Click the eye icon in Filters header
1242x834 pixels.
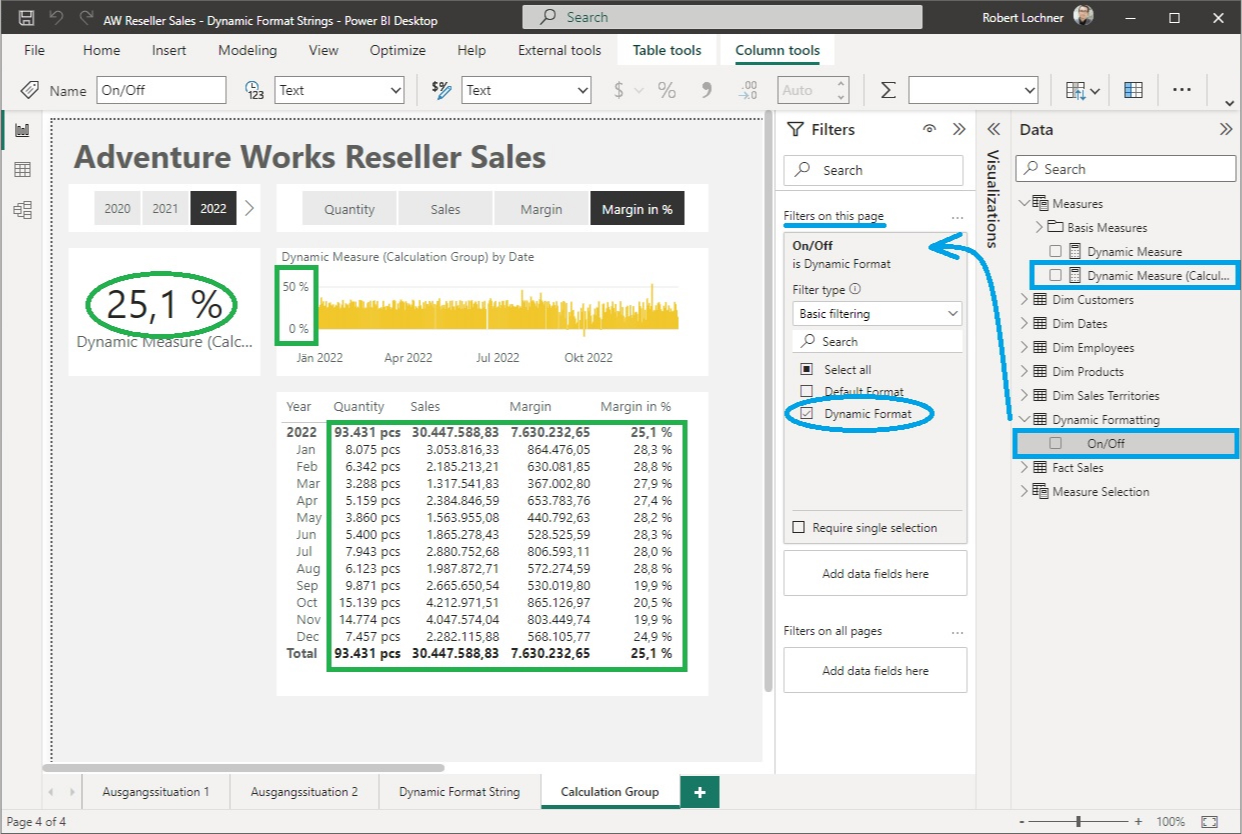point(929,129)
